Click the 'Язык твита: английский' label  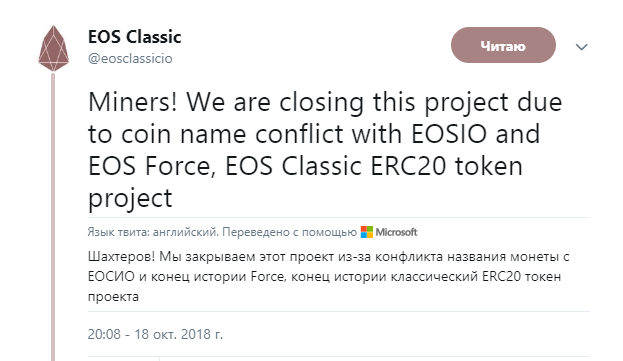(x=153, y=232)
